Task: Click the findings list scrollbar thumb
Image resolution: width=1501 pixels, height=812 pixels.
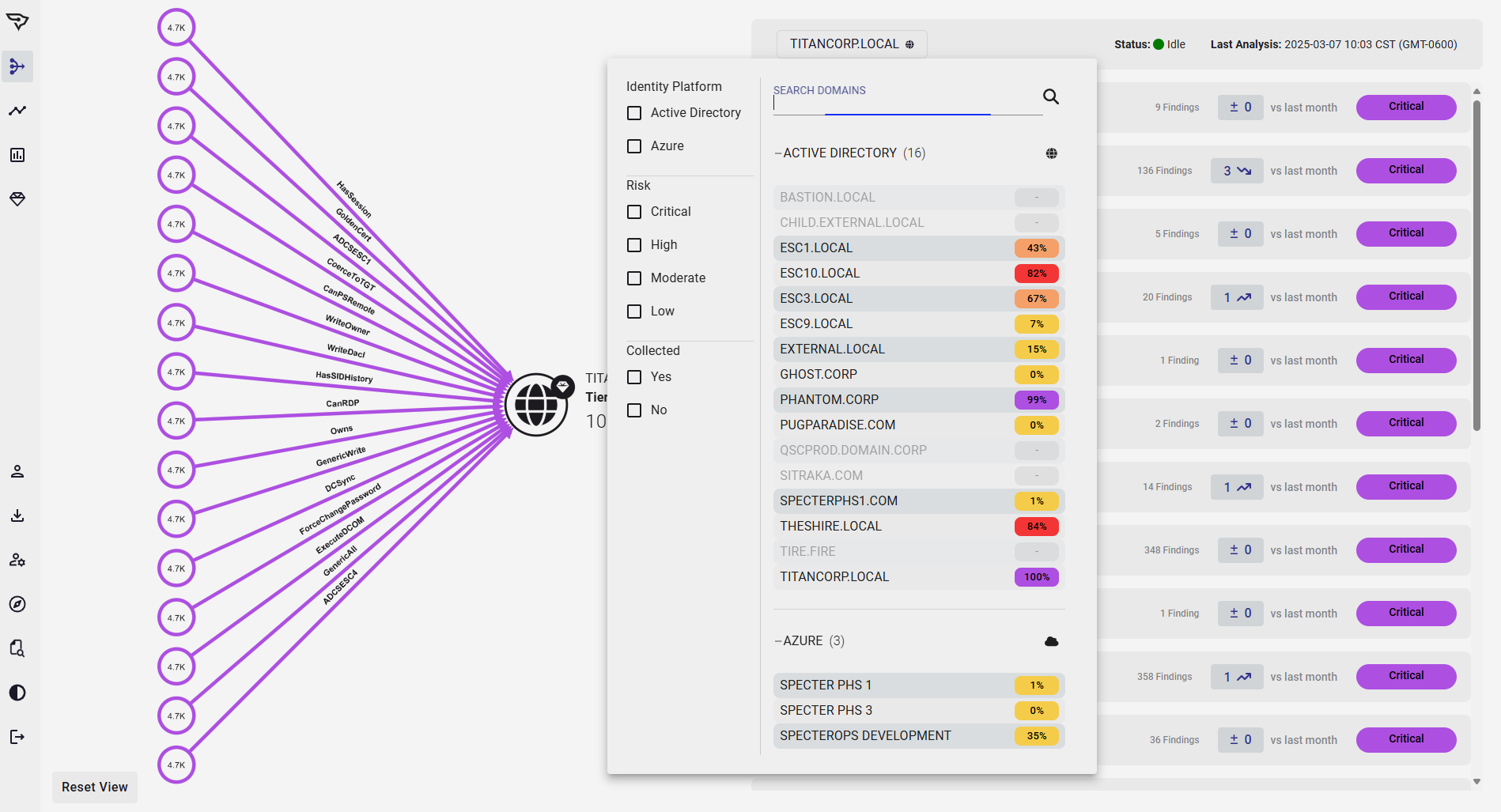Action: [x=1476, y=266]
